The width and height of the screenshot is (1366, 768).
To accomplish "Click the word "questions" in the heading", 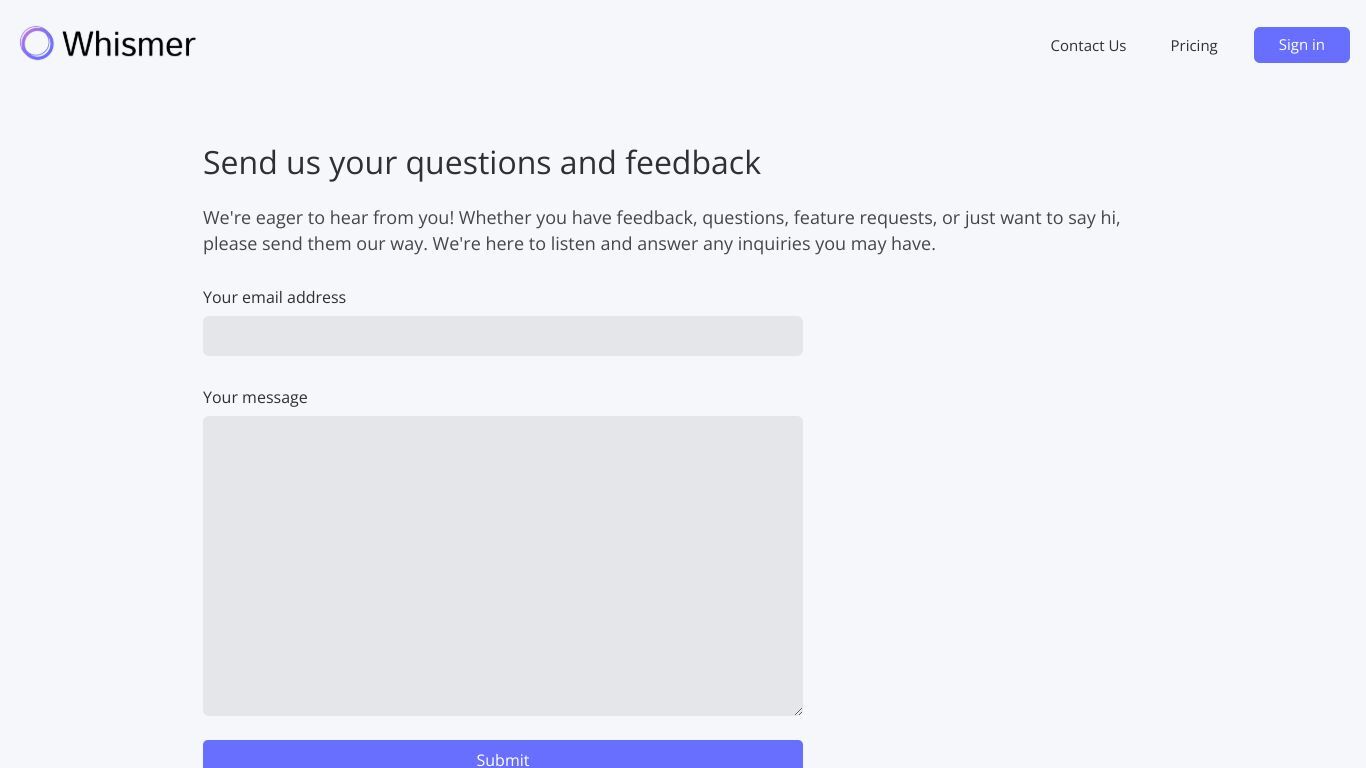I will [x=478, y=164].
